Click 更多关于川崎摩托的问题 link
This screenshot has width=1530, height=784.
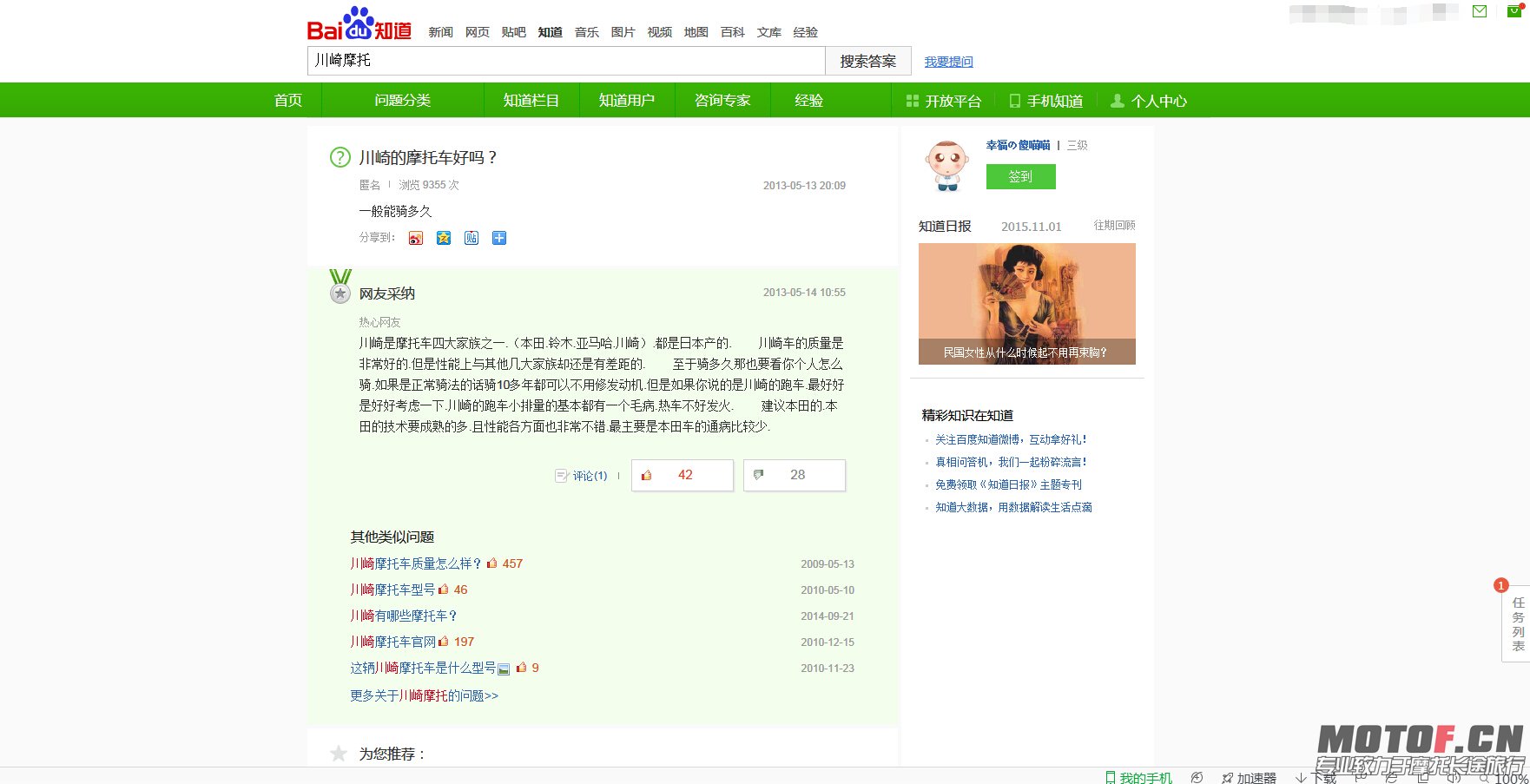click(x=425, y=695)
